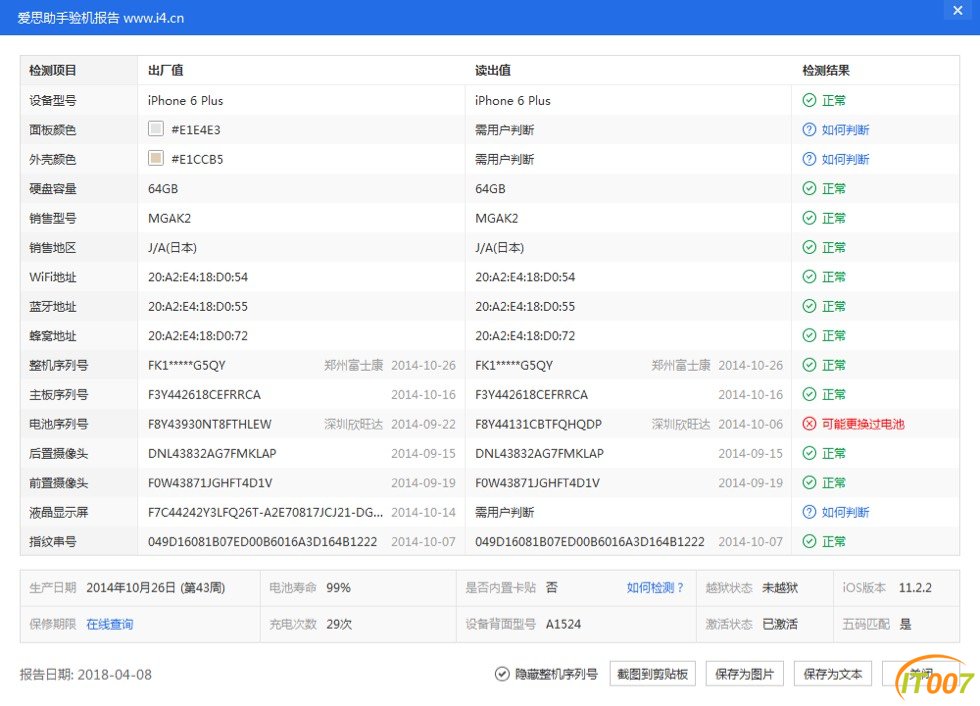
Task: Select factory sales region J/A(日本)
Action: pos(172,247)
